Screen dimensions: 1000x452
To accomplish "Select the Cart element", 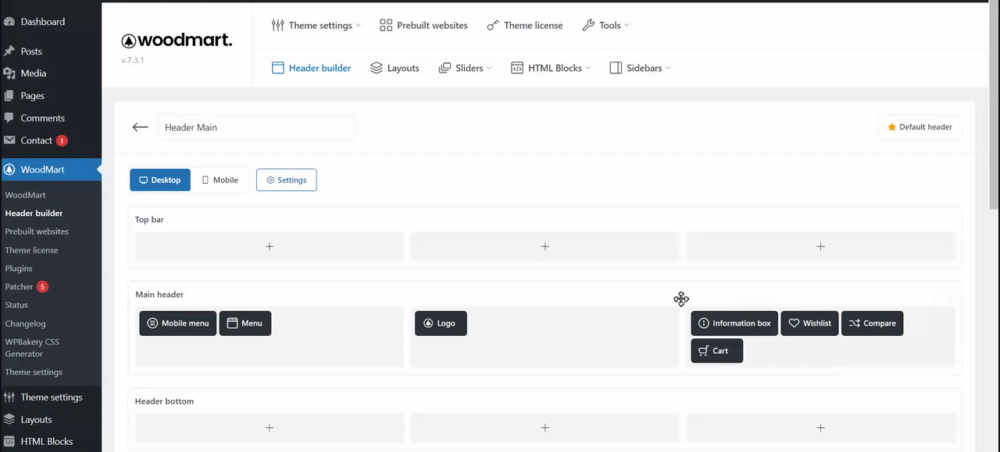I will [717, 351].
